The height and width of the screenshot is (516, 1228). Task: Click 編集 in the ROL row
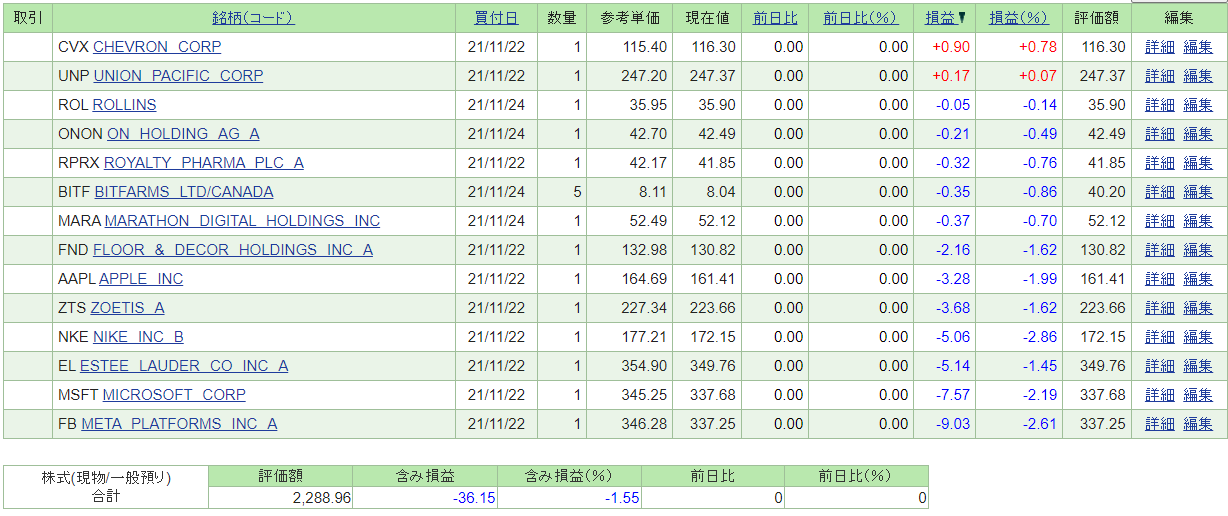click(1198, 105)
